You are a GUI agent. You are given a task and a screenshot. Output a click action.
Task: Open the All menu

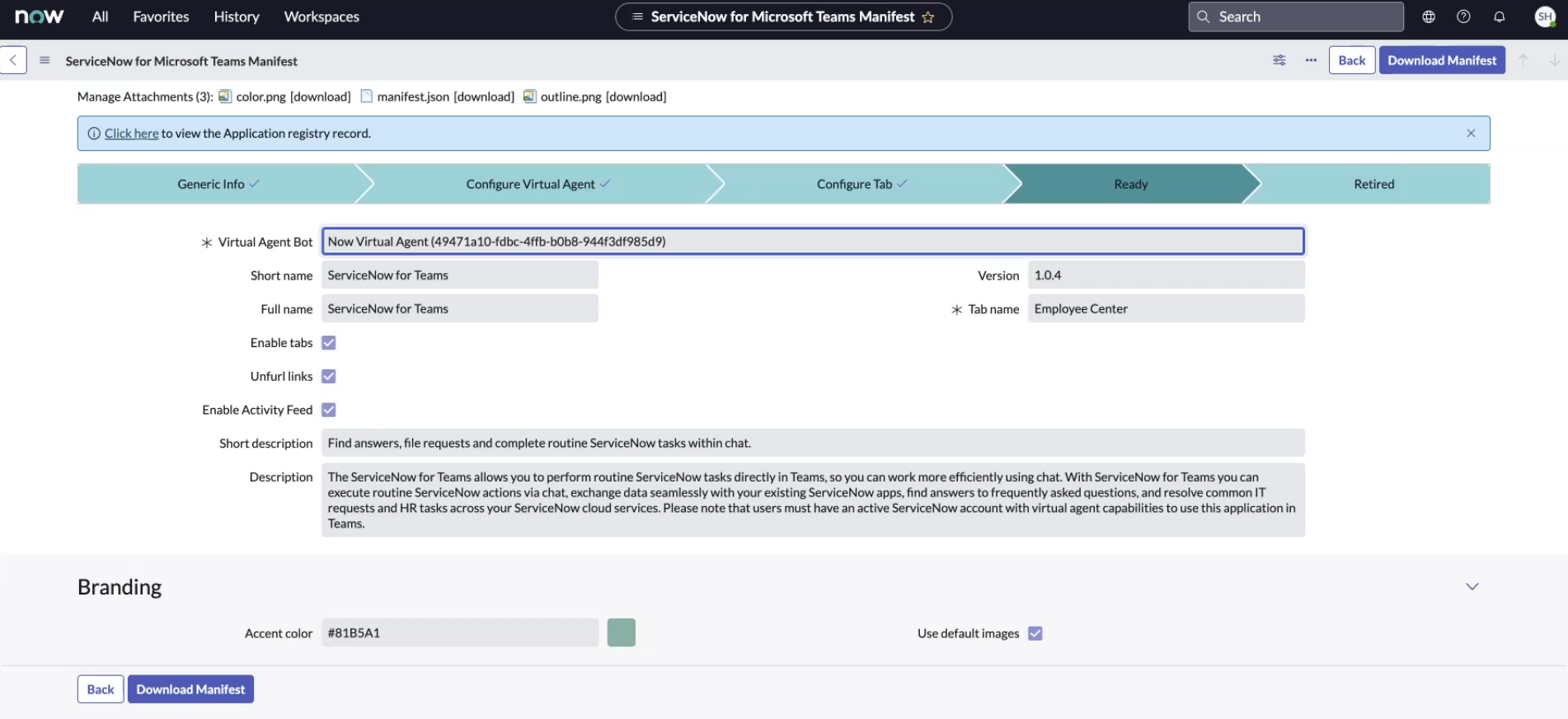(100, 16)
